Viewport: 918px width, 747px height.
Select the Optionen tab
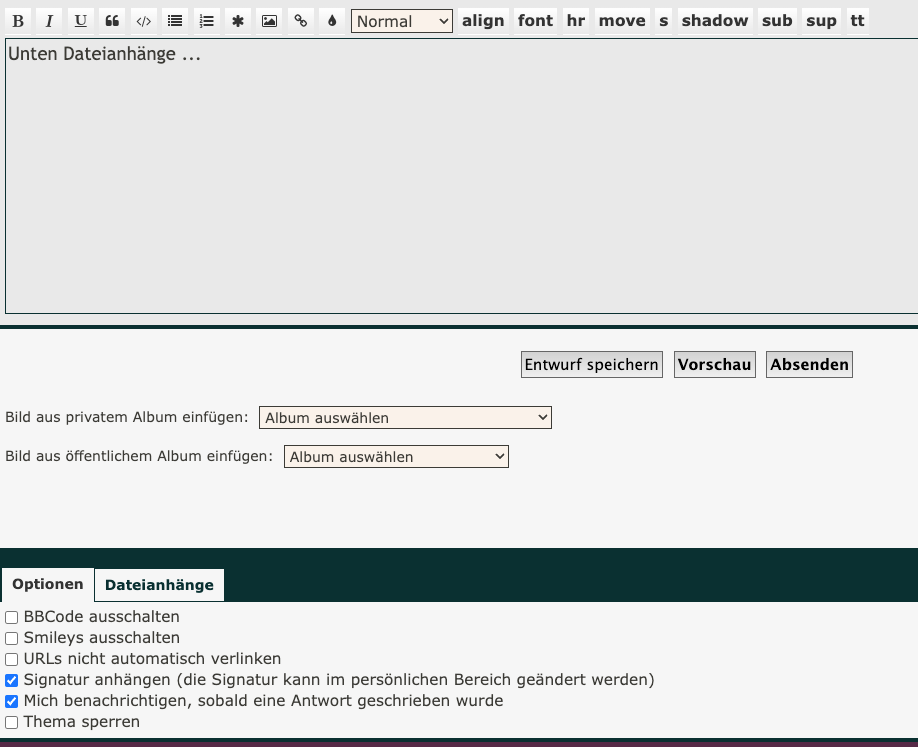[x=48, y=585]
